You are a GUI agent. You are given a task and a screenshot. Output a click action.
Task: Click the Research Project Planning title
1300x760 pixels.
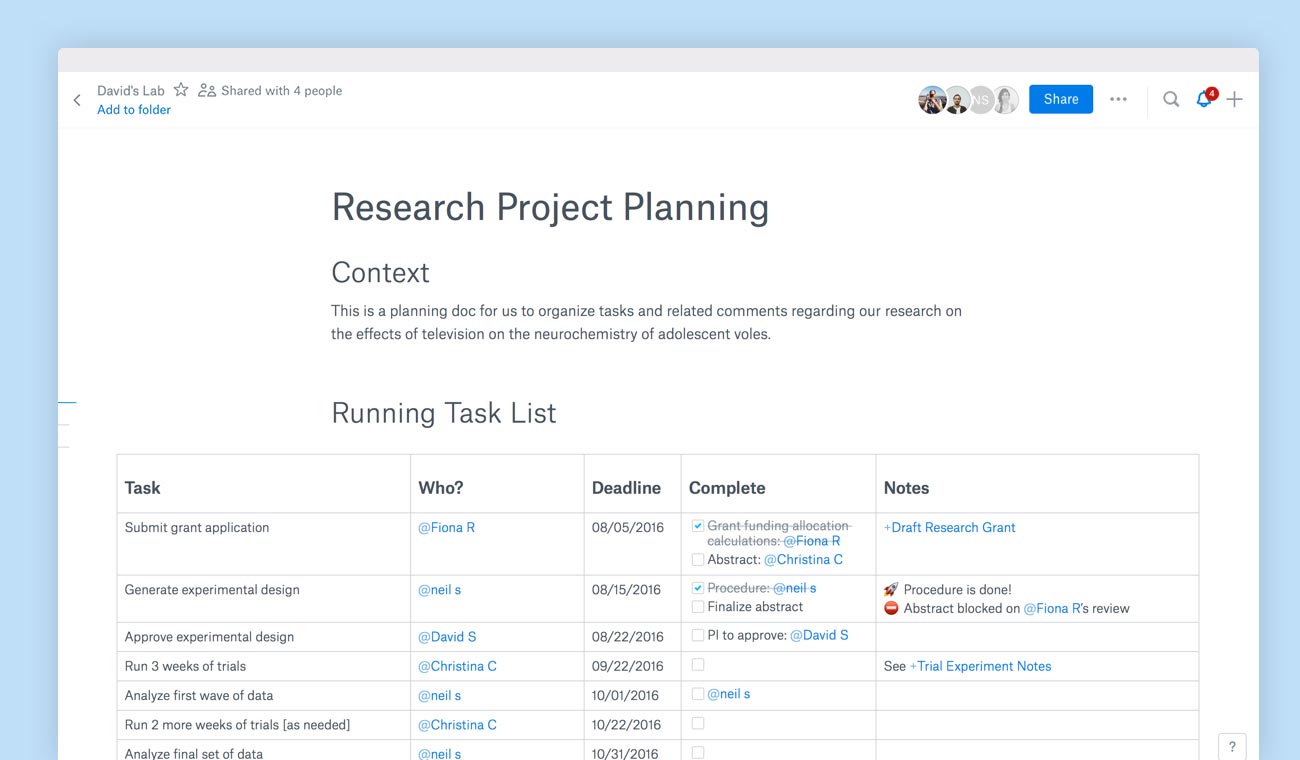(550, 207)
